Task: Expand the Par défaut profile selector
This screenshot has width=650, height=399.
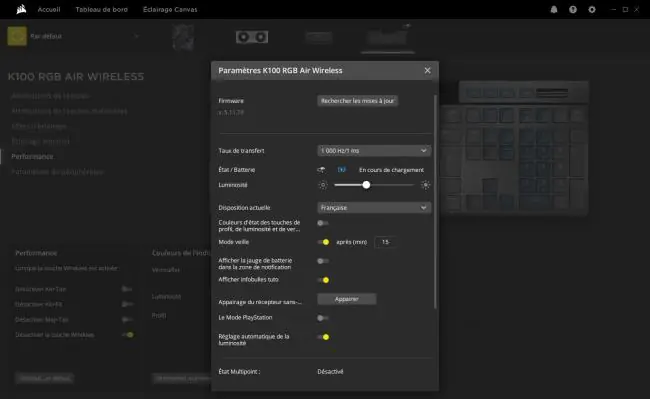Action: coord(136,36)
